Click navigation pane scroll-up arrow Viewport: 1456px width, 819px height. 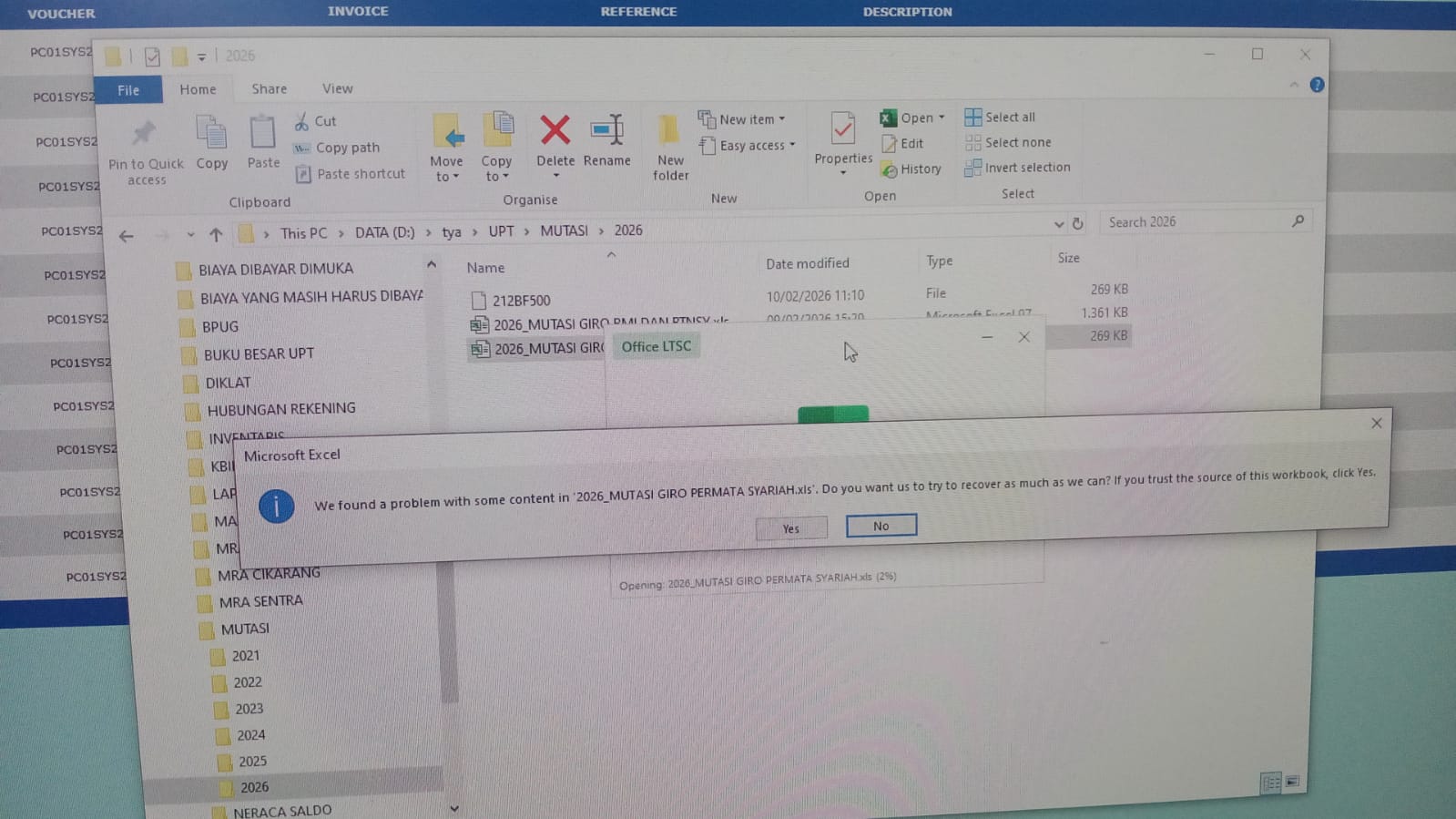[432, 265]
